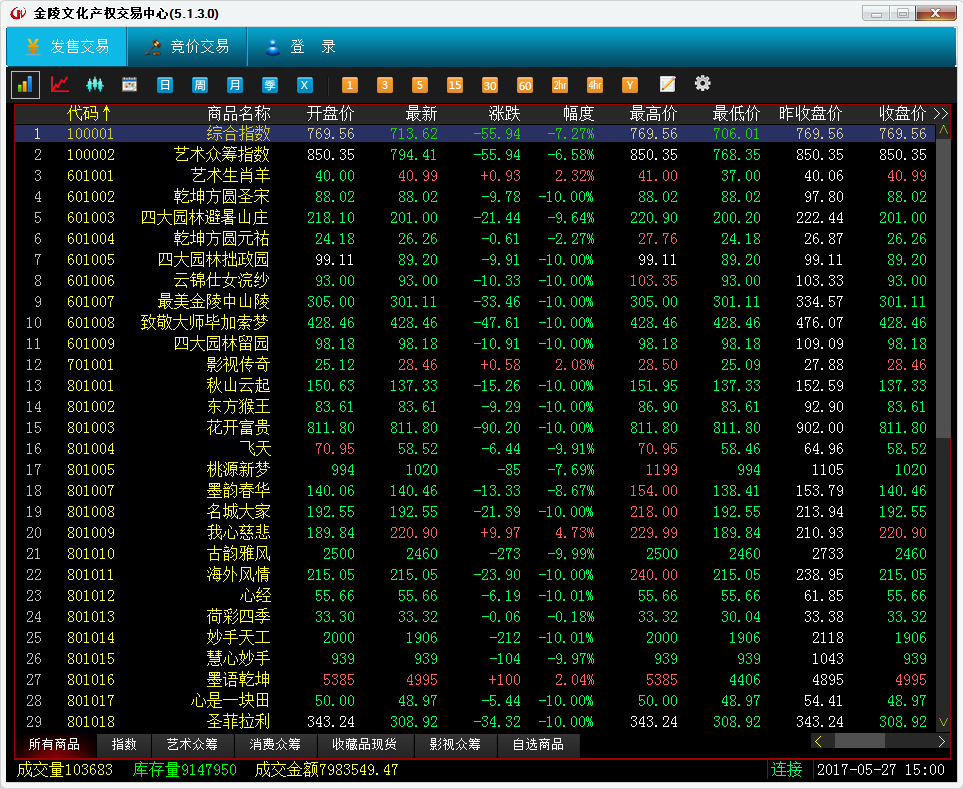This screenshot has height=789, width=963.
Task: Select the 致敬大师毕加索梦 row
Action: (x=475, y=323)
